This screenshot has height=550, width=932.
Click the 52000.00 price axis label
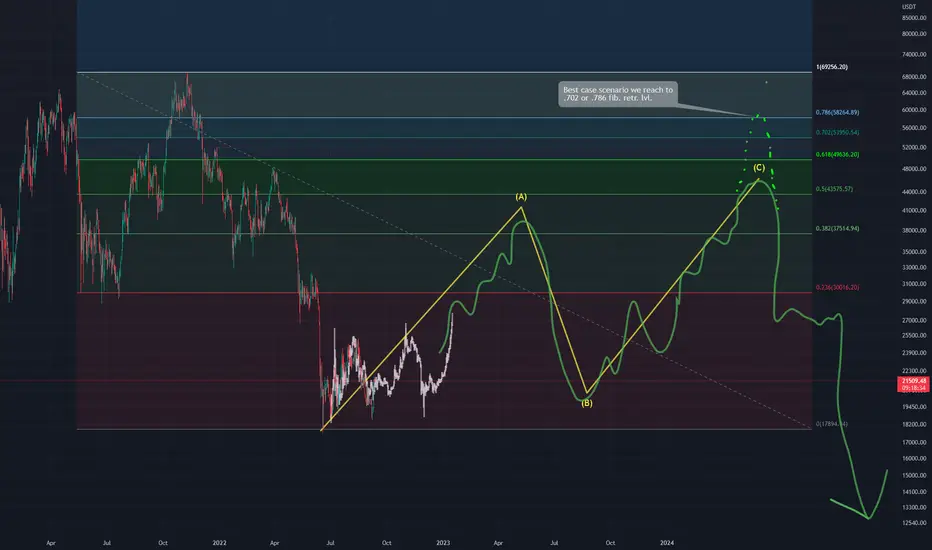pyautogui.click(x=914, y=147)
